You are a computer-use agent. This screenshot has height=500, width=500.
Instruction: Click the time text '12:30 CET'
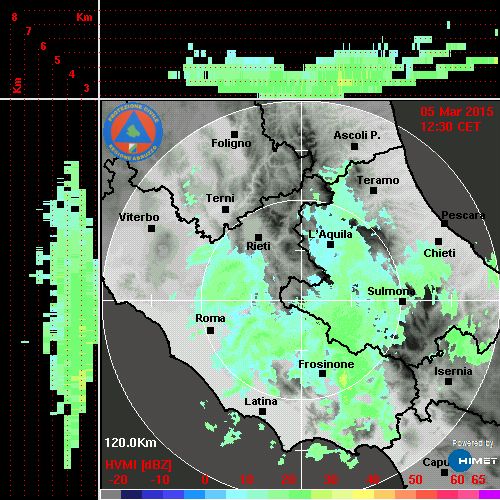pos(450,127)
